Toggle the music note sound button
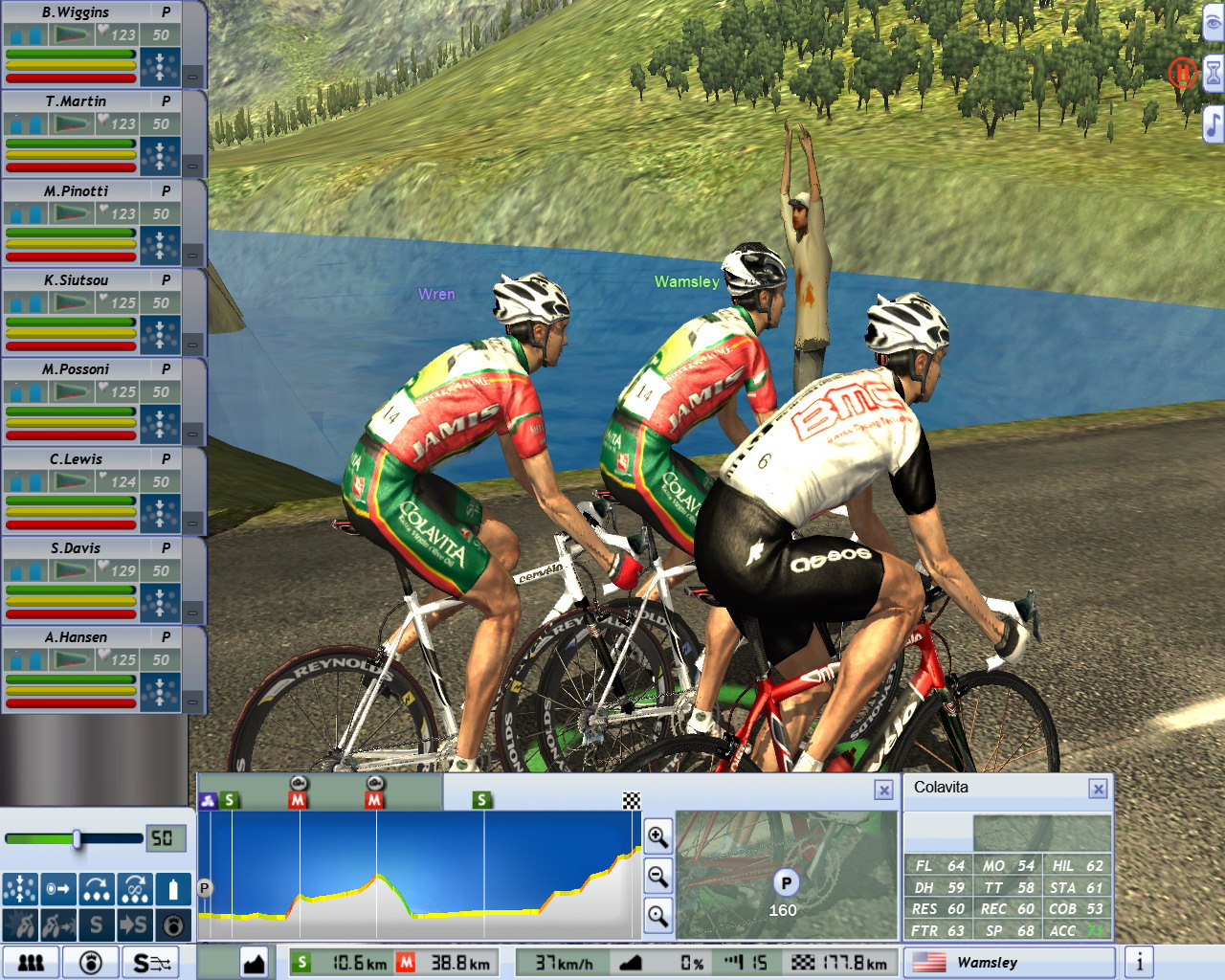1225x980 pixels. (x=1213, y=123)
